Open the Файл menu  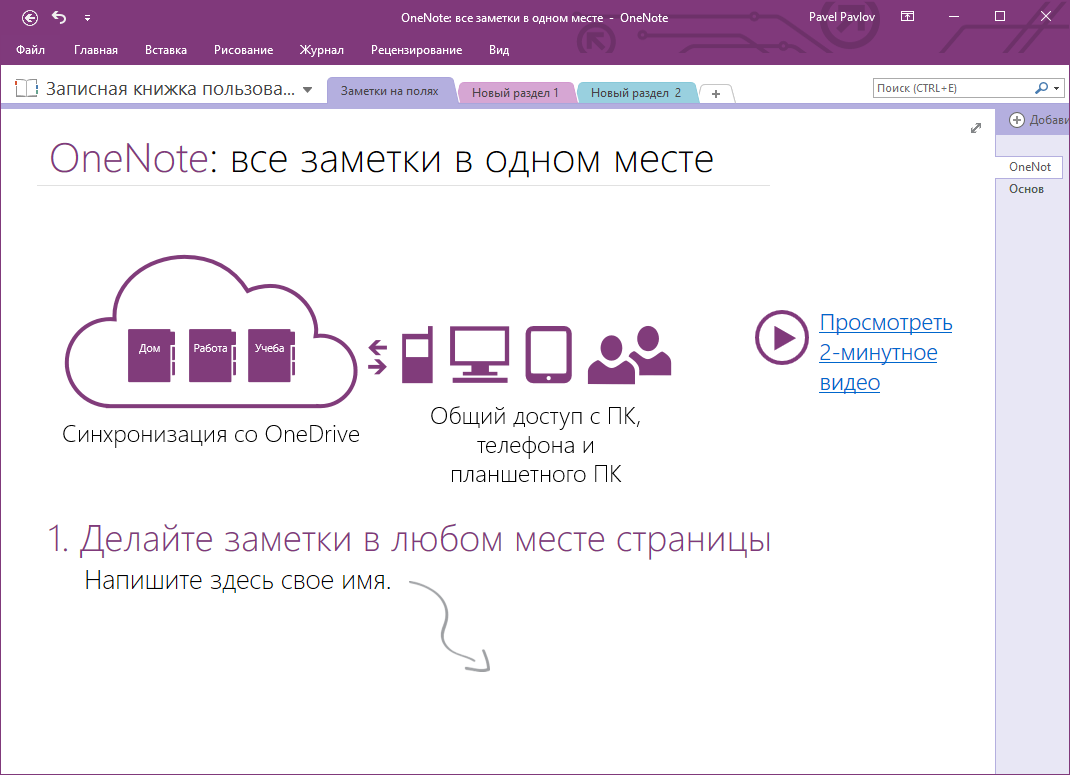click(x=31, y=50)
